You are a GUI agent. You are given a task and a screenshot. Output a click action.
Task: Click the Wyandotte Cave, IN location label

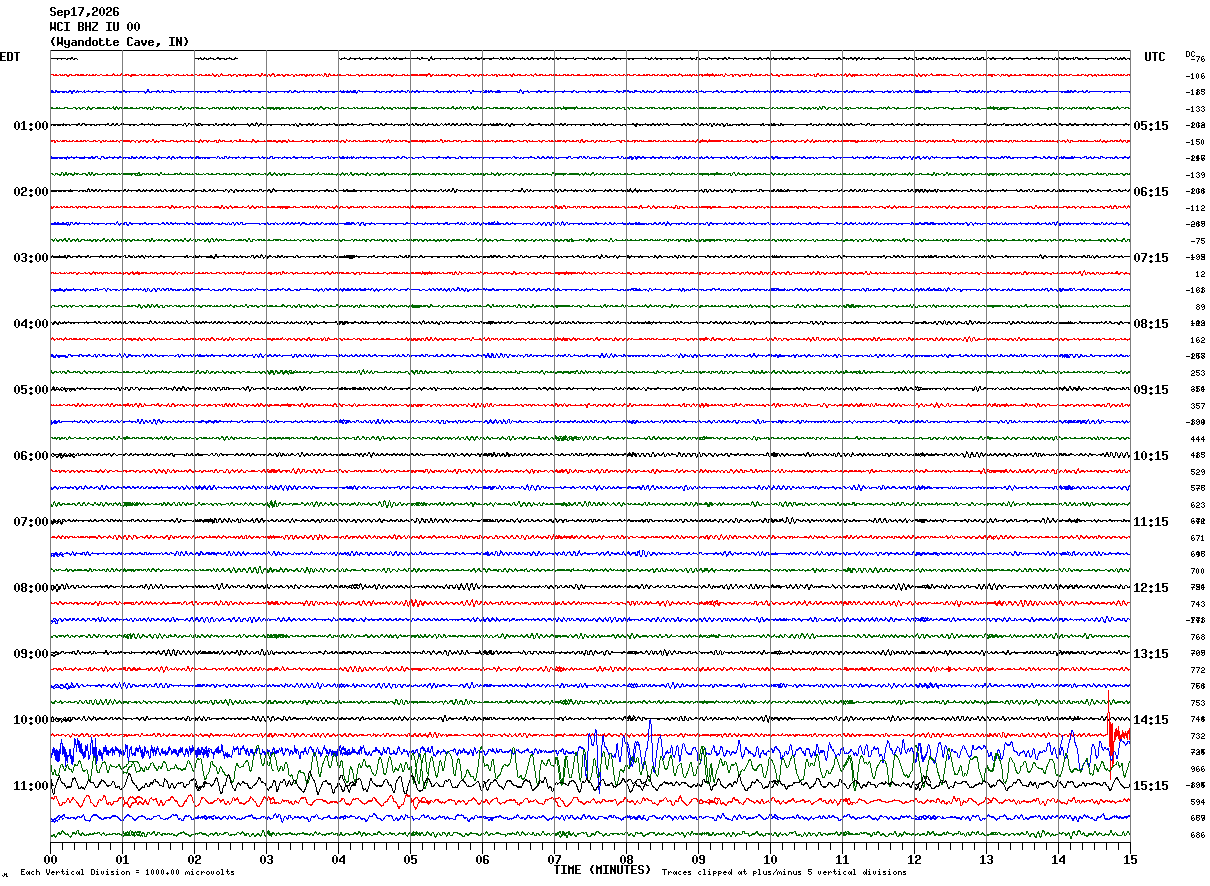tap(119, 42)
